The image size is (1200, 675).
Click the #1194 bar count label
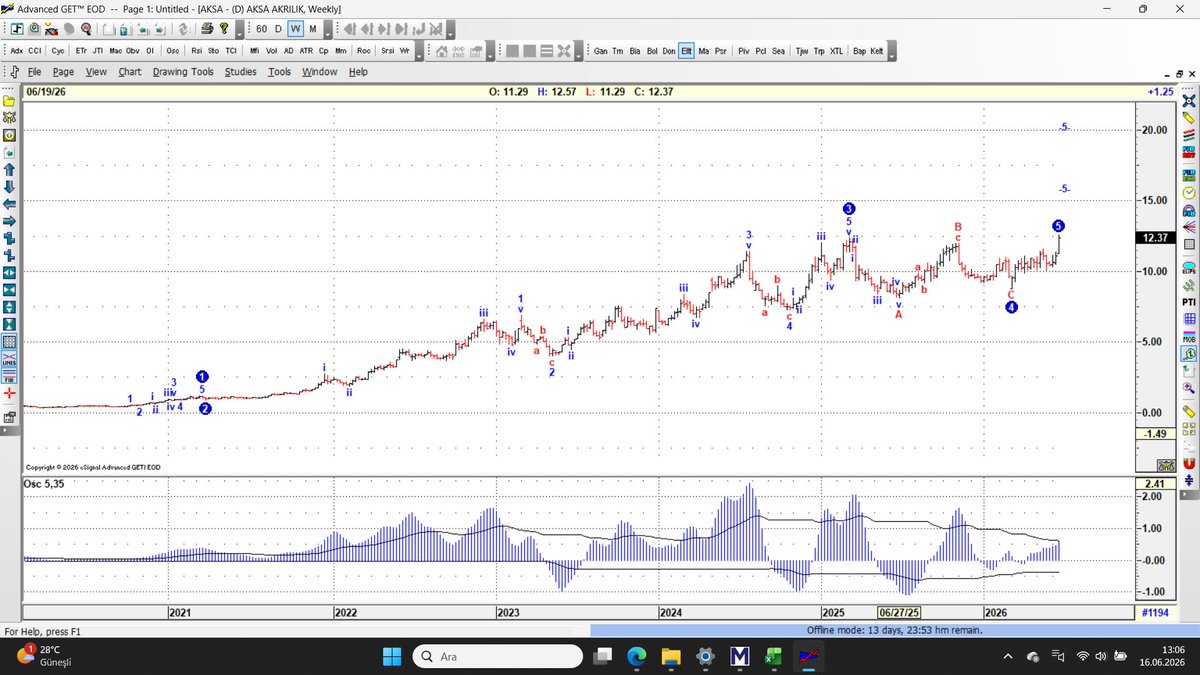pyautogui.click(x=1155, y=612)
